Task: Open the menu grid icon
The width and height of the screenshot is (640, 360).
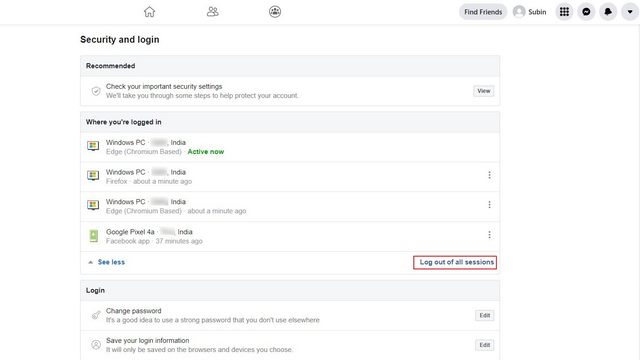Action: 564,12
